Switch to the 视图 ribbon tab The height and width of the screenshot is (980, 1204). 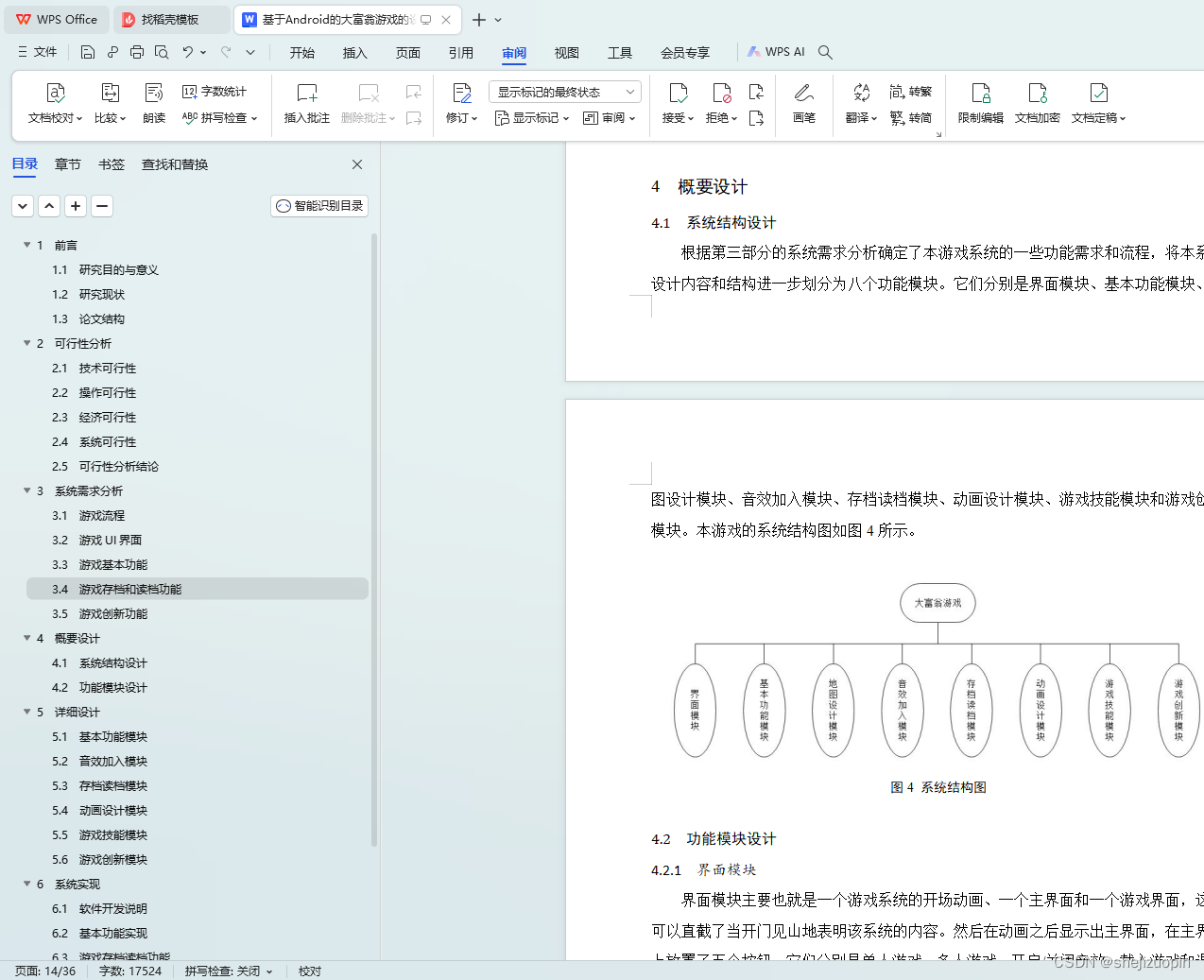point(567,53)
